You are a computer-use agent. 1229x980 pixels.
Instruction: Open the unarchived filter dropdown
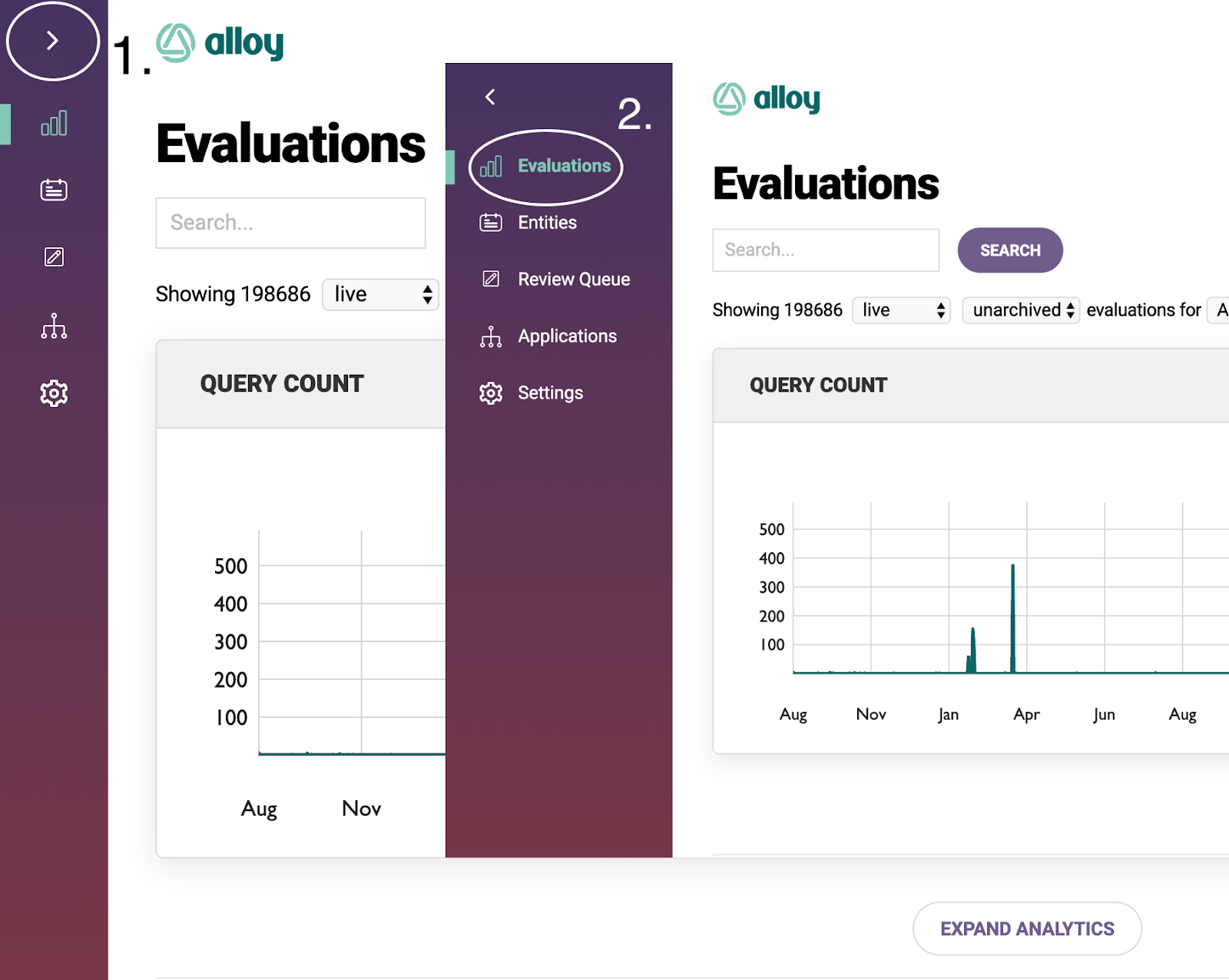pyautogui.click(x=1022, y=310)
